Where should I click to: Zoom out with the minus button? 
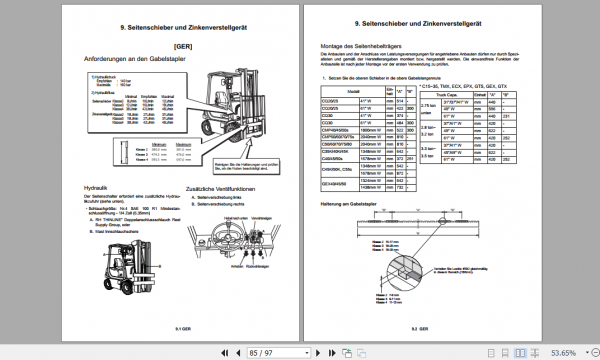click(x=595, y=353)
